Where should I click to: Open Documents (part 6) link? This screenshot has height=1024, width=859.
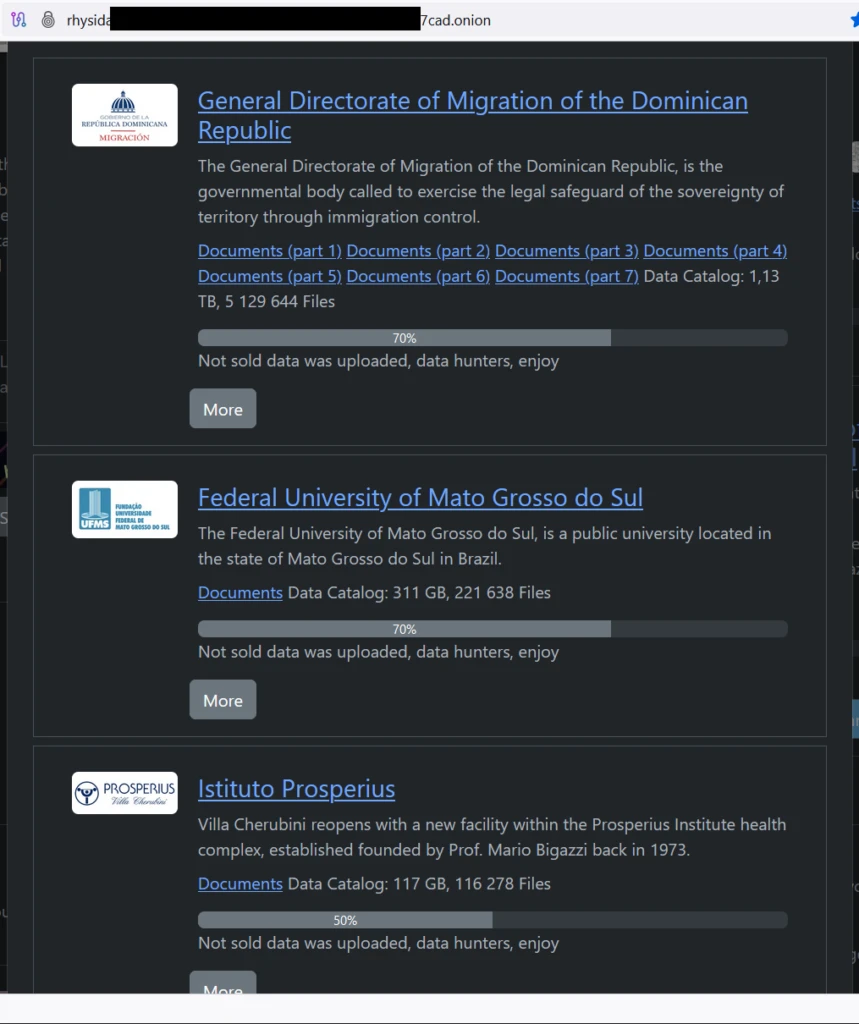(x=418, y=276)
